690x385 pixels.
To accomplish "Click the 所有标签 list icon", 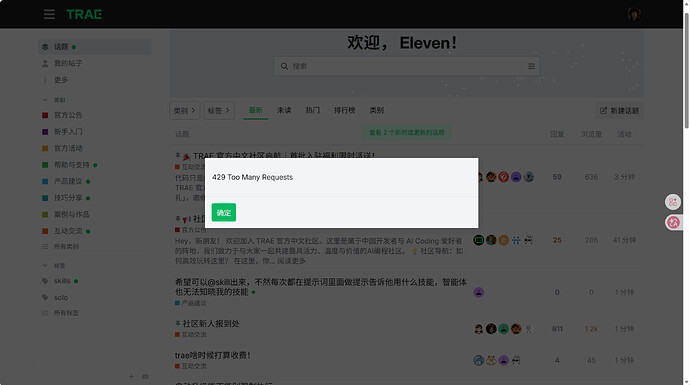I will (45, 313).
